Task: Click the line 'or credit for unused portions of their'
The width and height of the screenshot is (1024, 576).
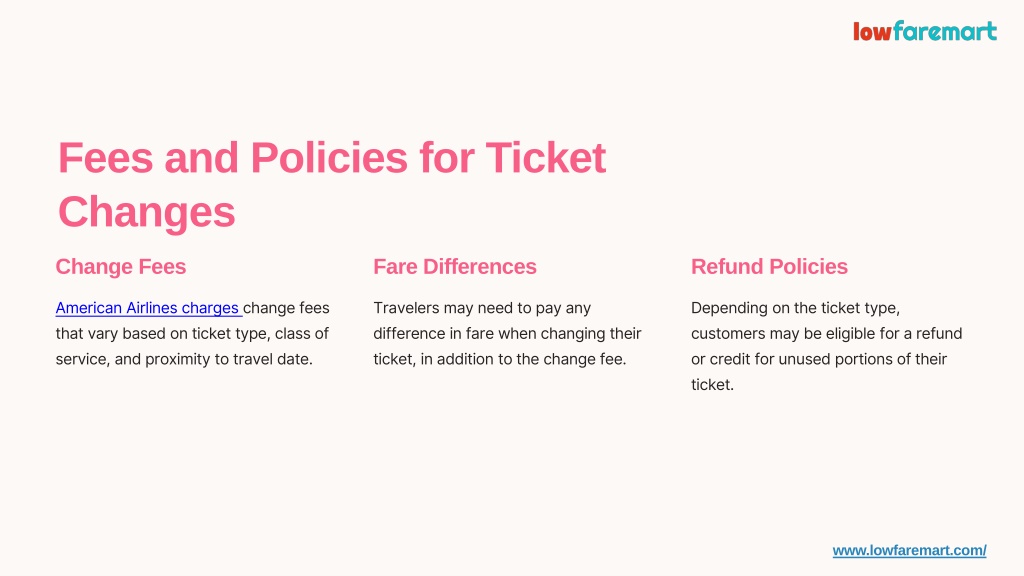Action: [819, 359]
